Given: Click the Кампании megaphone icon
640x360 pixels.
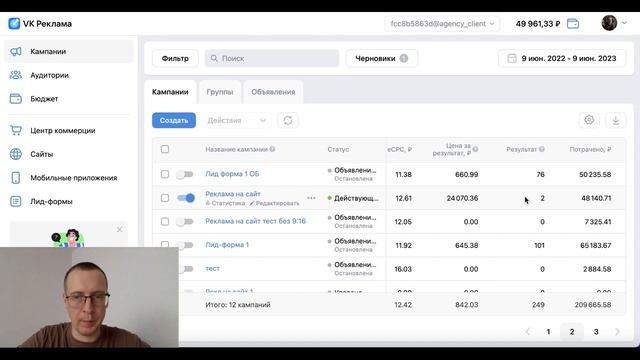Looking at the screenshot, I should pos(16,51).
